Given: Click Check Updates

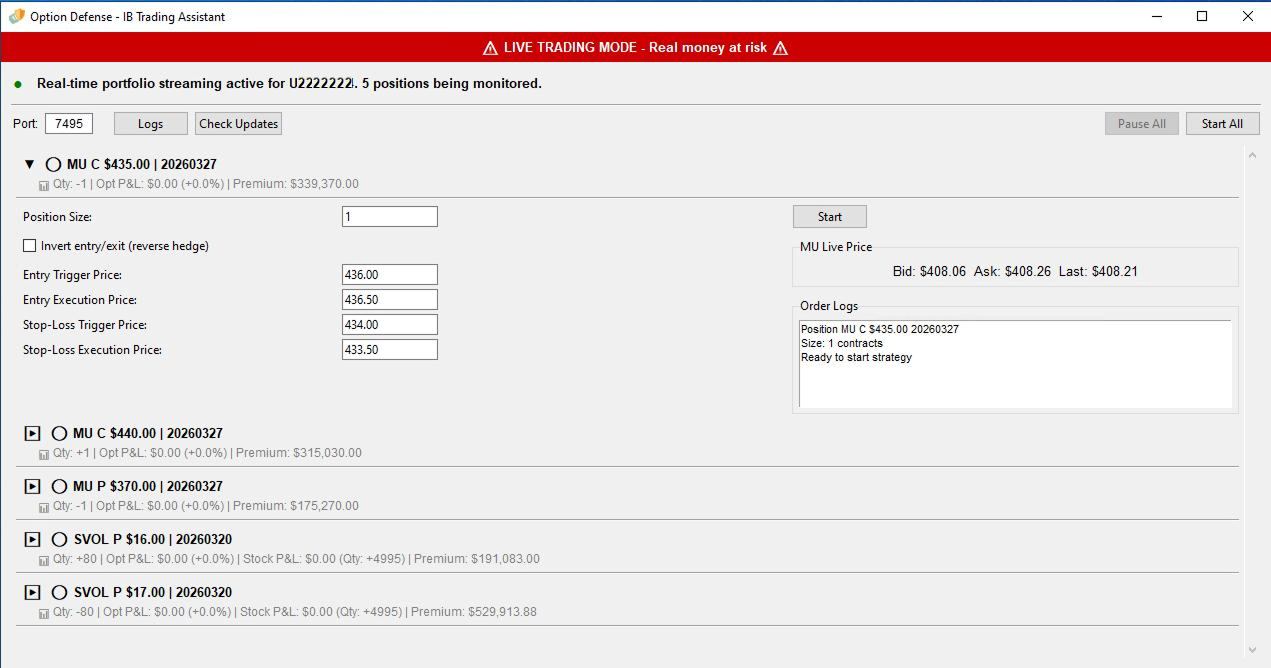Looking at the screenshot, I should [x=238, y=123].
